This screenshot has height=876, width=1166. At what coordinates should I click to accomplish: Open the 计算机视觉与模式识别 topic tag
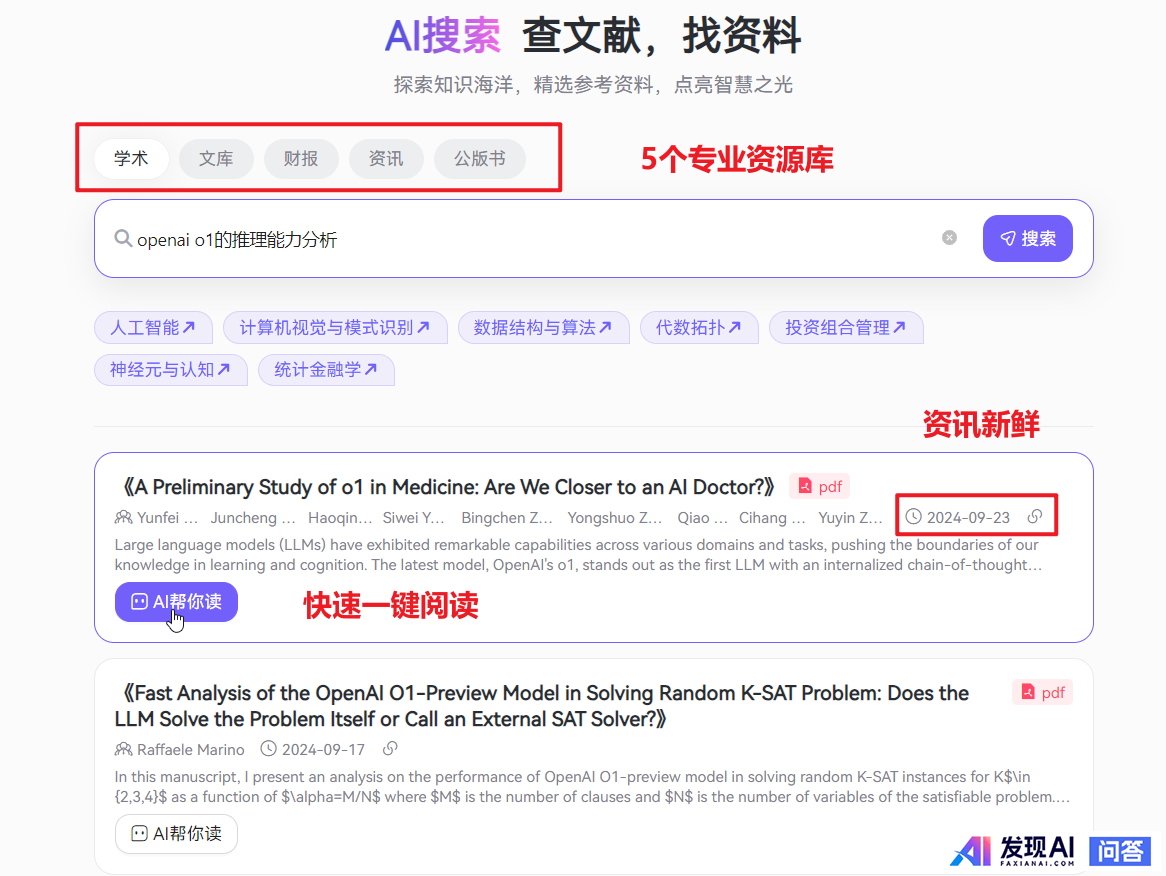[334, 328]
